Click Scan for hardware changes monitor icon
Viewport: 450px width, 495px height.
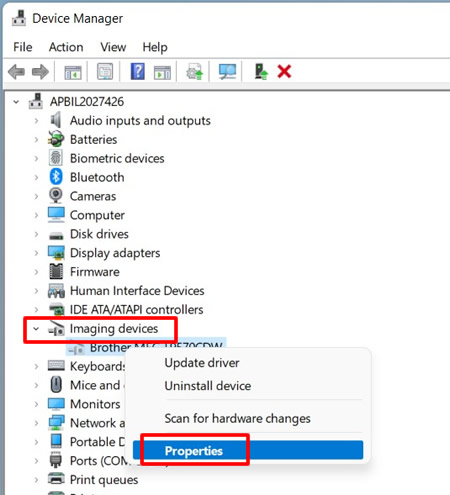tap(227, 71)
